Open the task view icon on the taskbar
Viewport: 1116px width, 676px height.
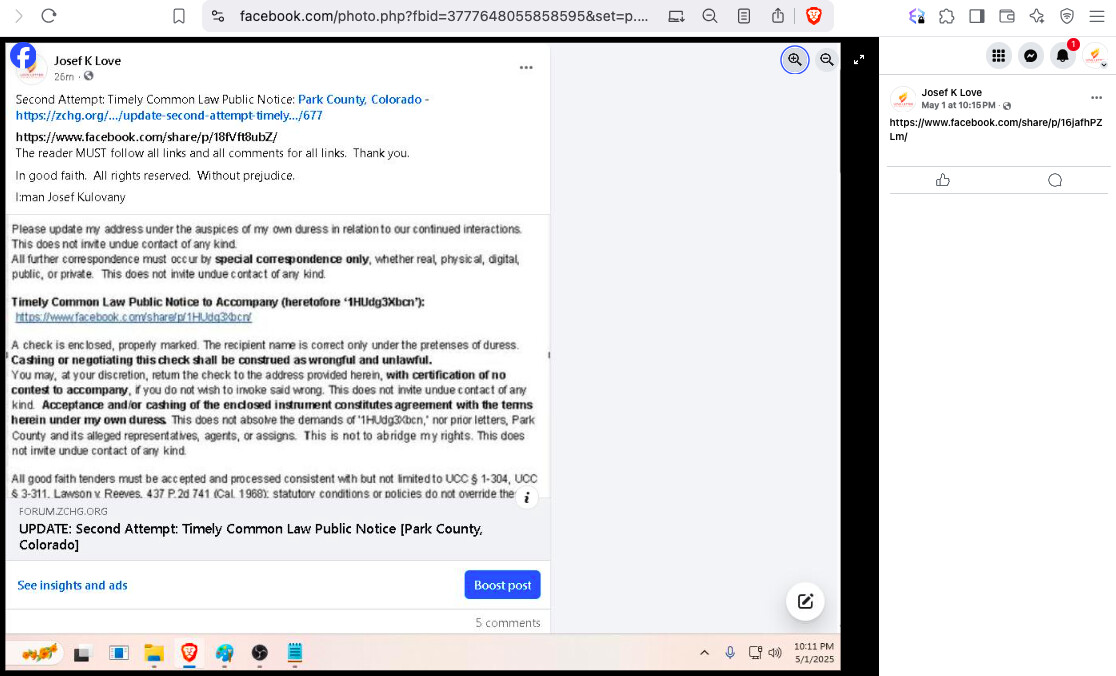[x=82, y=653]
